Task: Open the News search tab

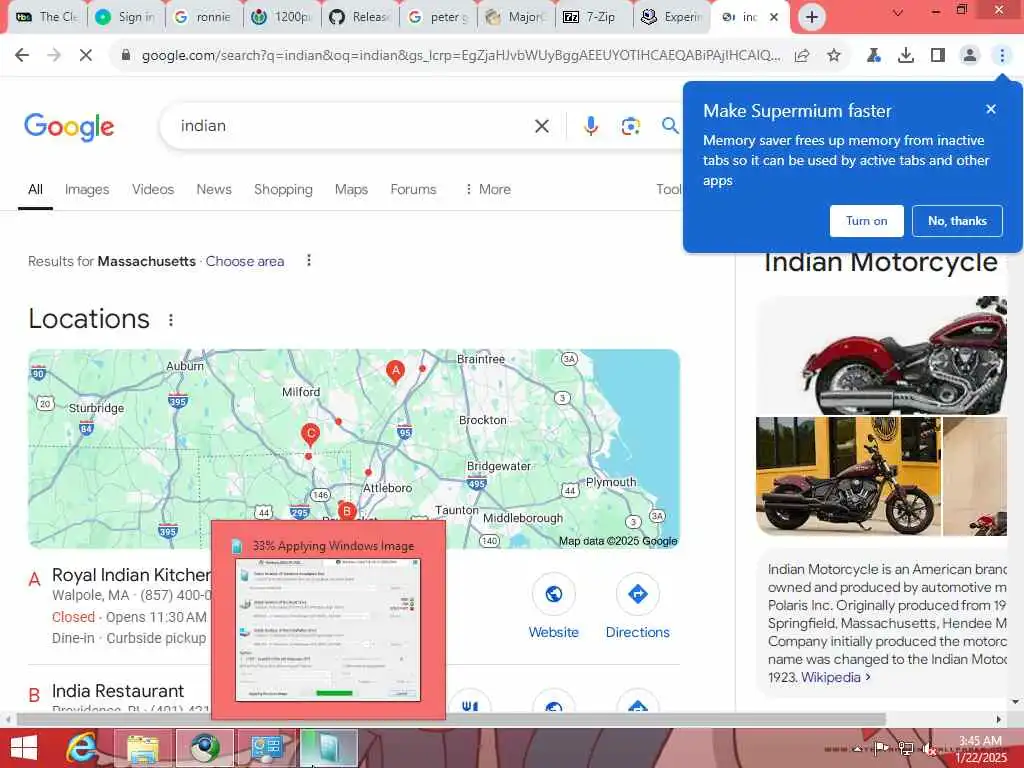Action: pos(214,189)
